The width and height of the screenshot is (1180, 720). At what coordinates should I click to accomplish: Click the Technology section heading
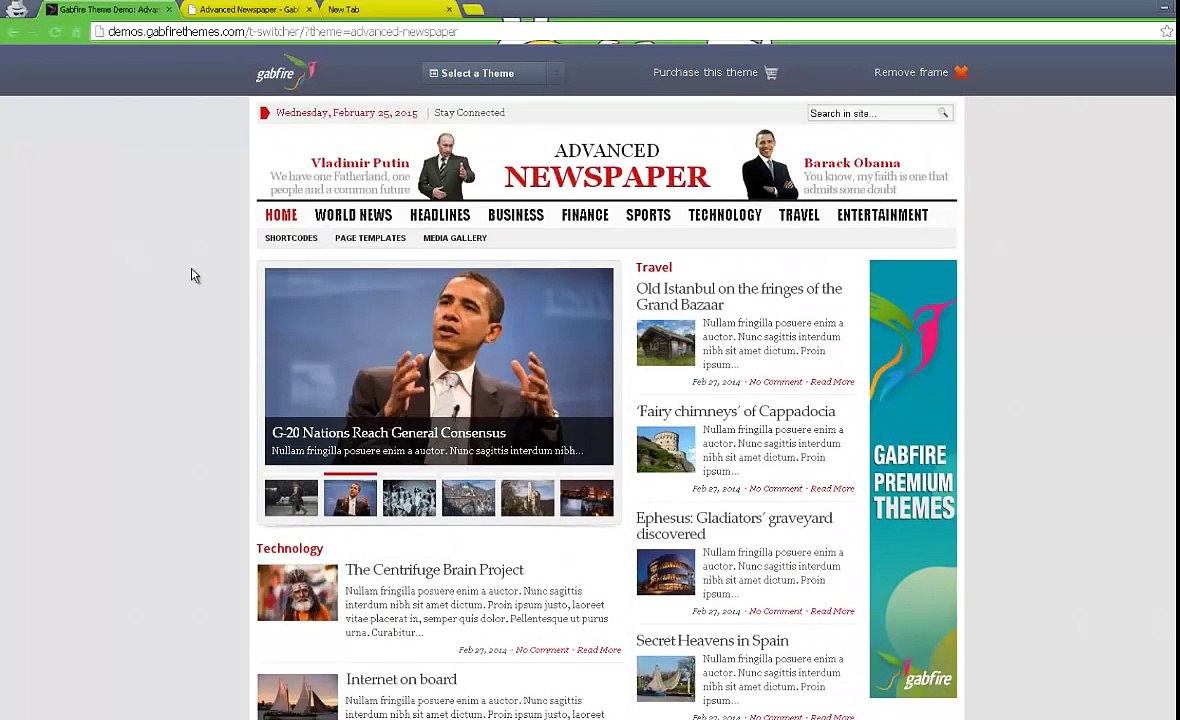(x=290, y=548)
